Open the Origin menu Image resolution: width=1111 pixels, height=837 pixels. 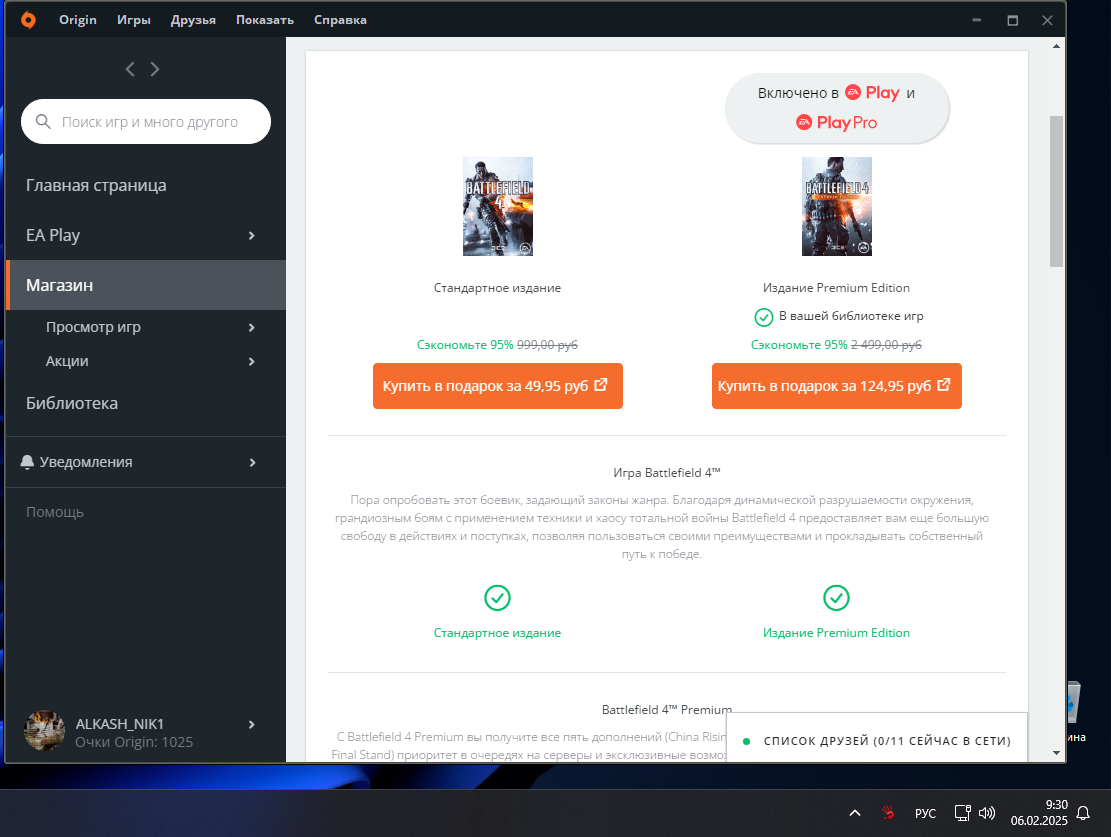[78, 20]
